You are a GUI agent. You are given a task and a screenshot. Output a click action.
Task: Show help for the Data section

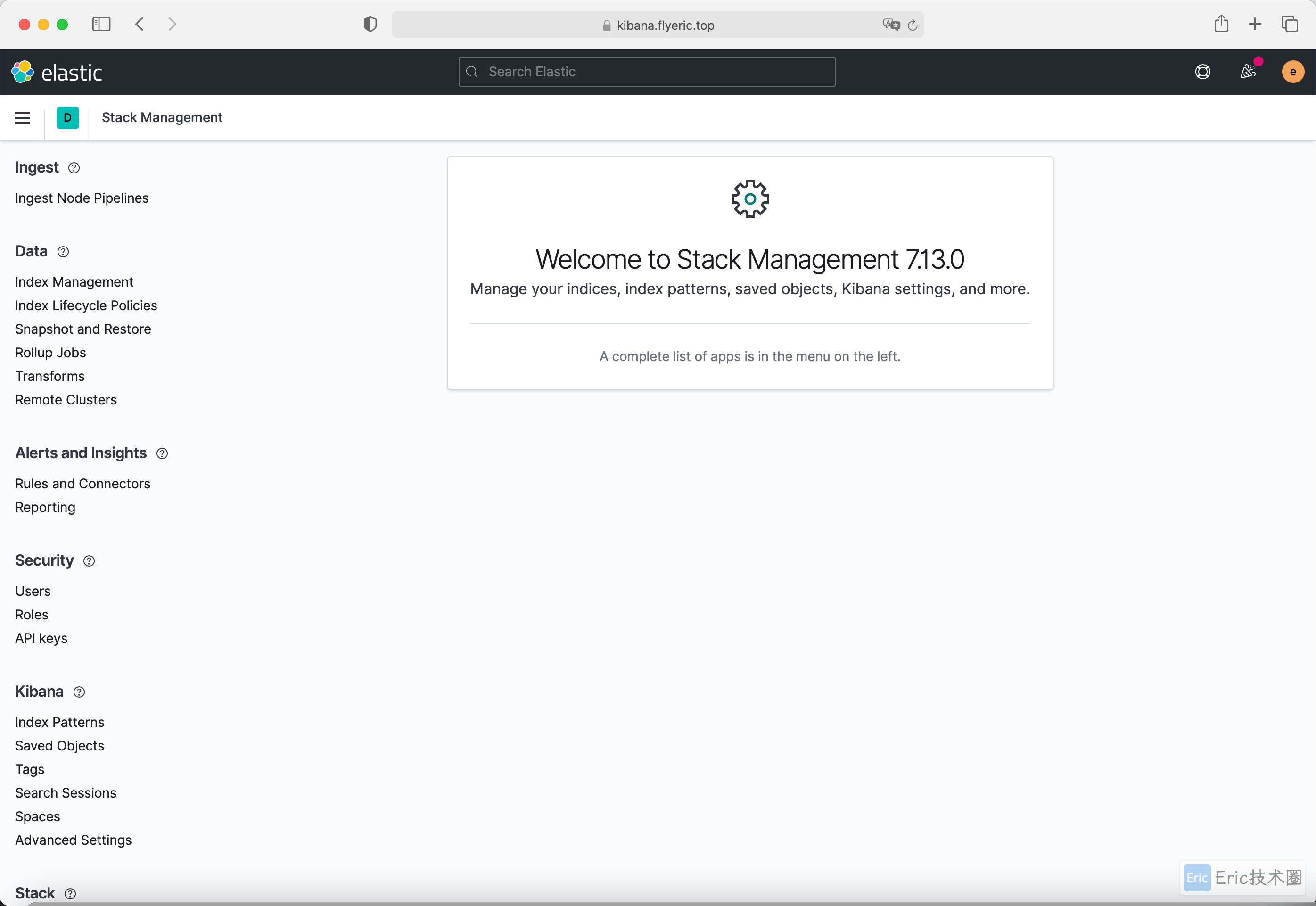click(63, 252)
